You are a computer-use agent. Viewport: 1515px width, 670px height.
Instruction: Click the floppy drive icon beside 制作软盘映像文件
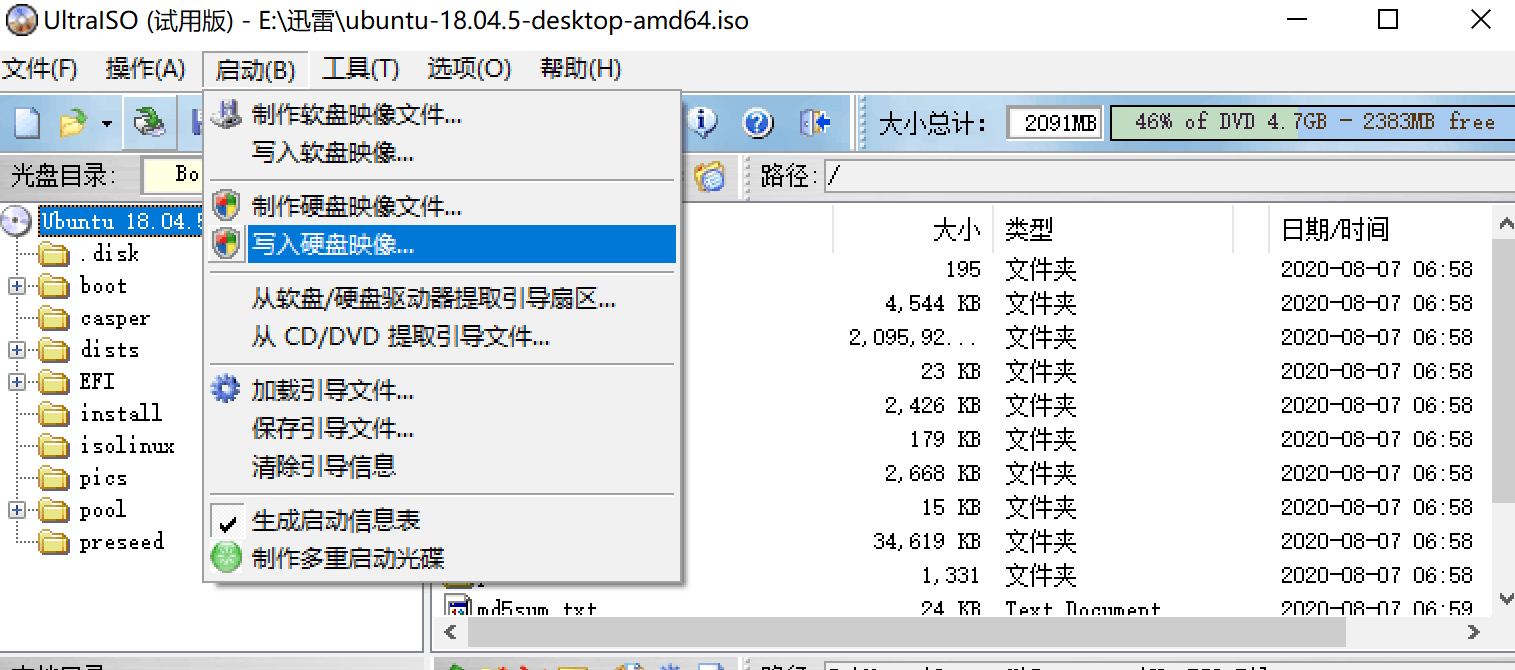[x=228, y=114]
